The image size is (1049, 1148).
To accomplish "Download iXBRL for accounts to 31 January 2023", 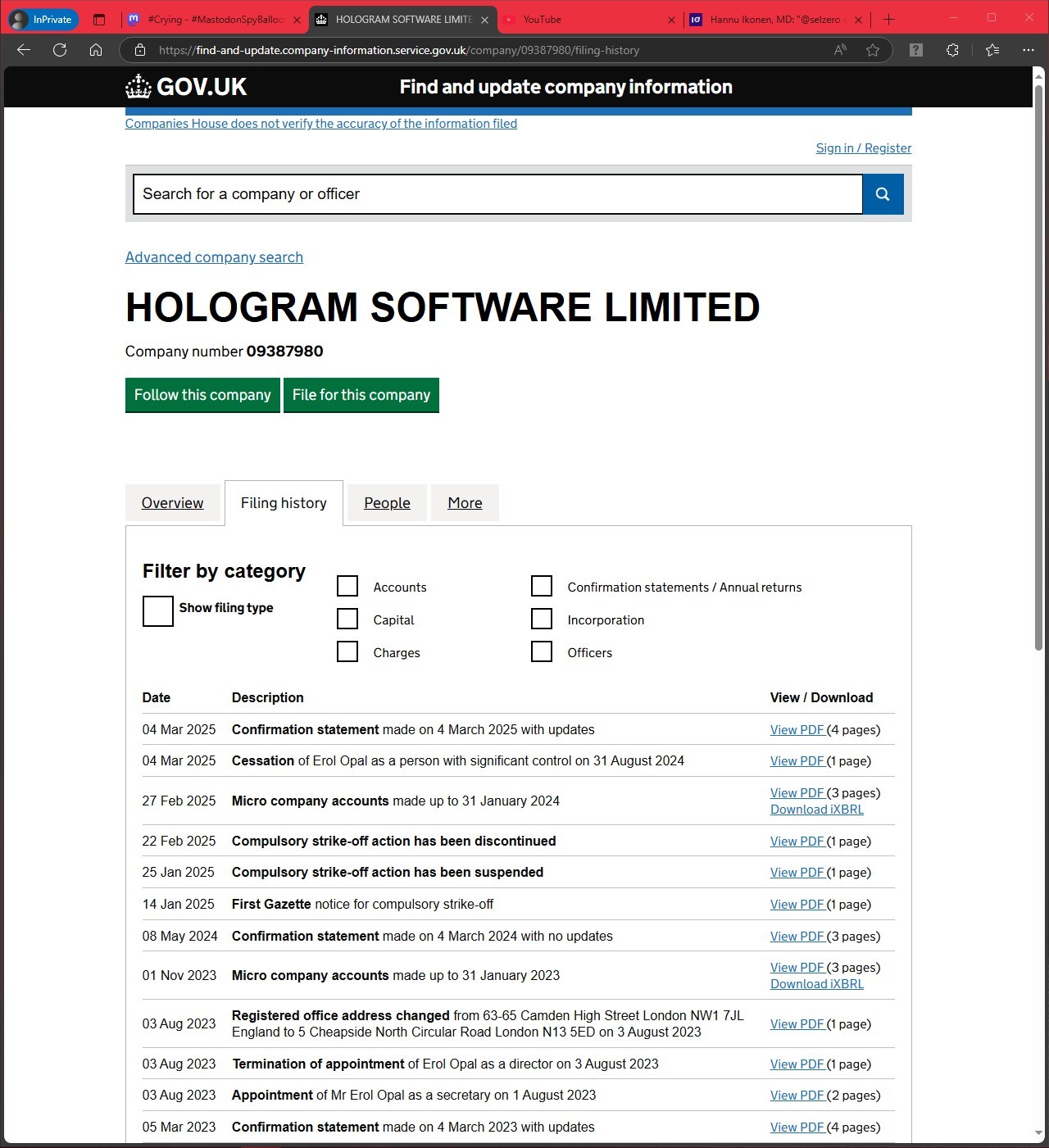I will 817,984.
